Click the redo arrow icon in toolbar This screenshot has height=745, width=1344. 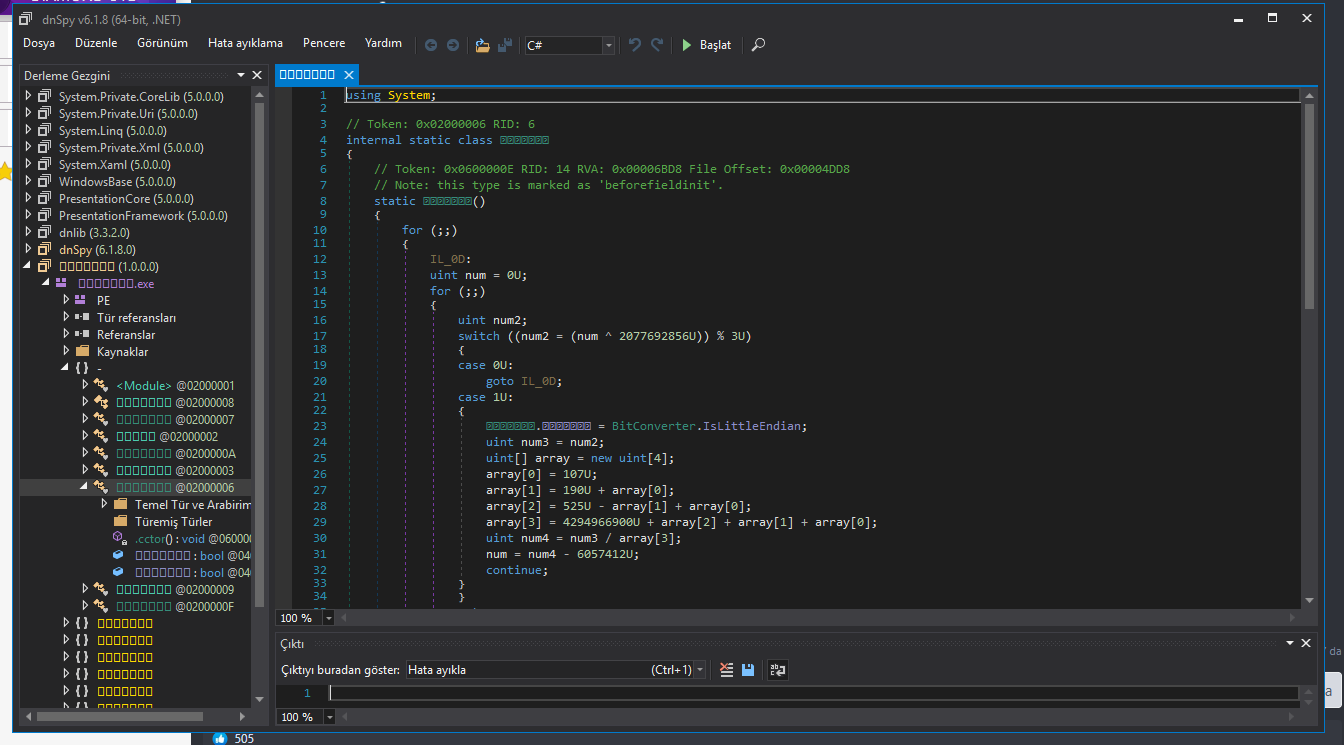[x=657, y=45]
